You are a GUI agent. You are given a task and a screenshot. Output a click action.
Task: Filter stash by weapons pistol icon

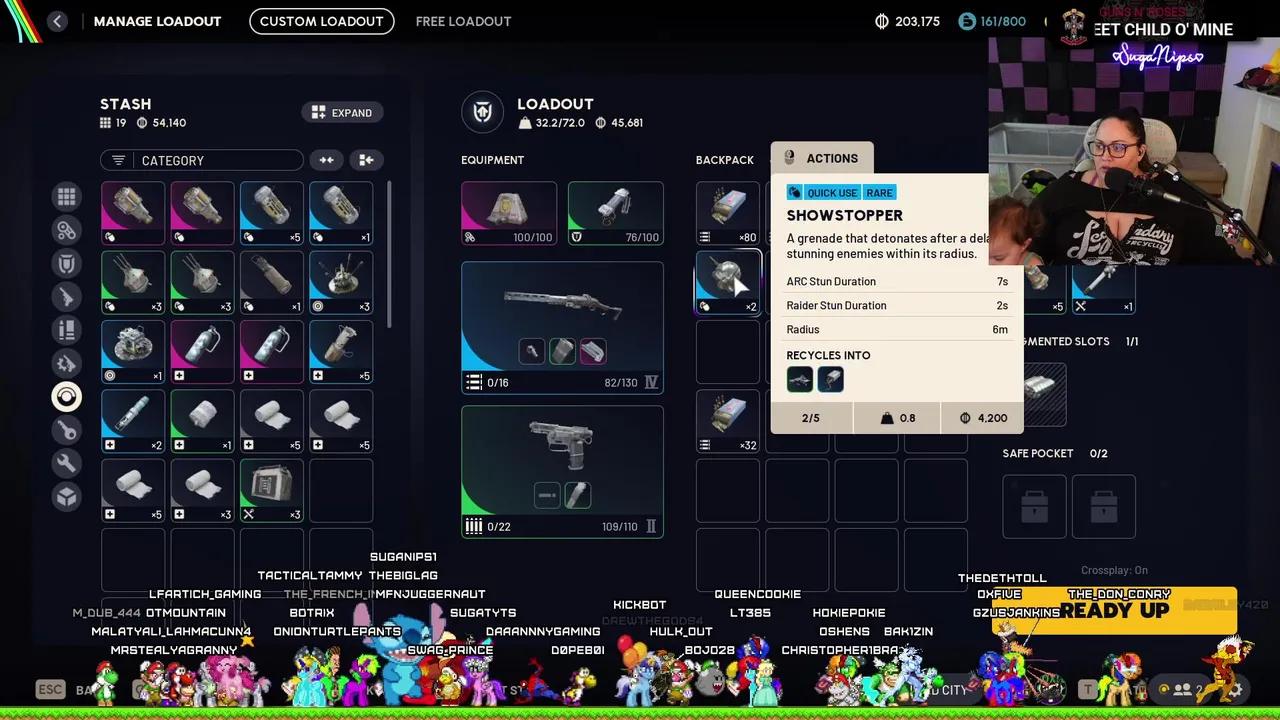(x=66, y=297)
